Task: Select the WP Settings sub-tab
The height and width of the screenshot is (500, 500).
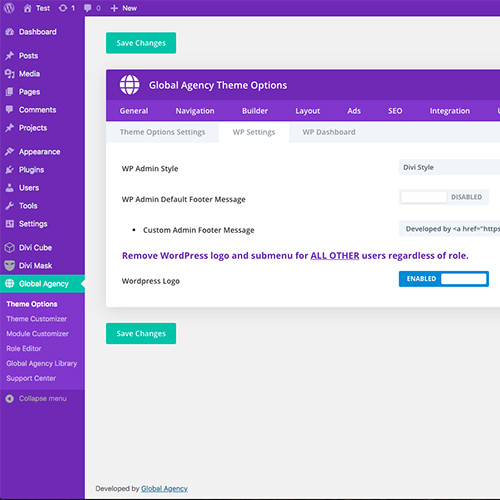Action: [x=254, y=132]
